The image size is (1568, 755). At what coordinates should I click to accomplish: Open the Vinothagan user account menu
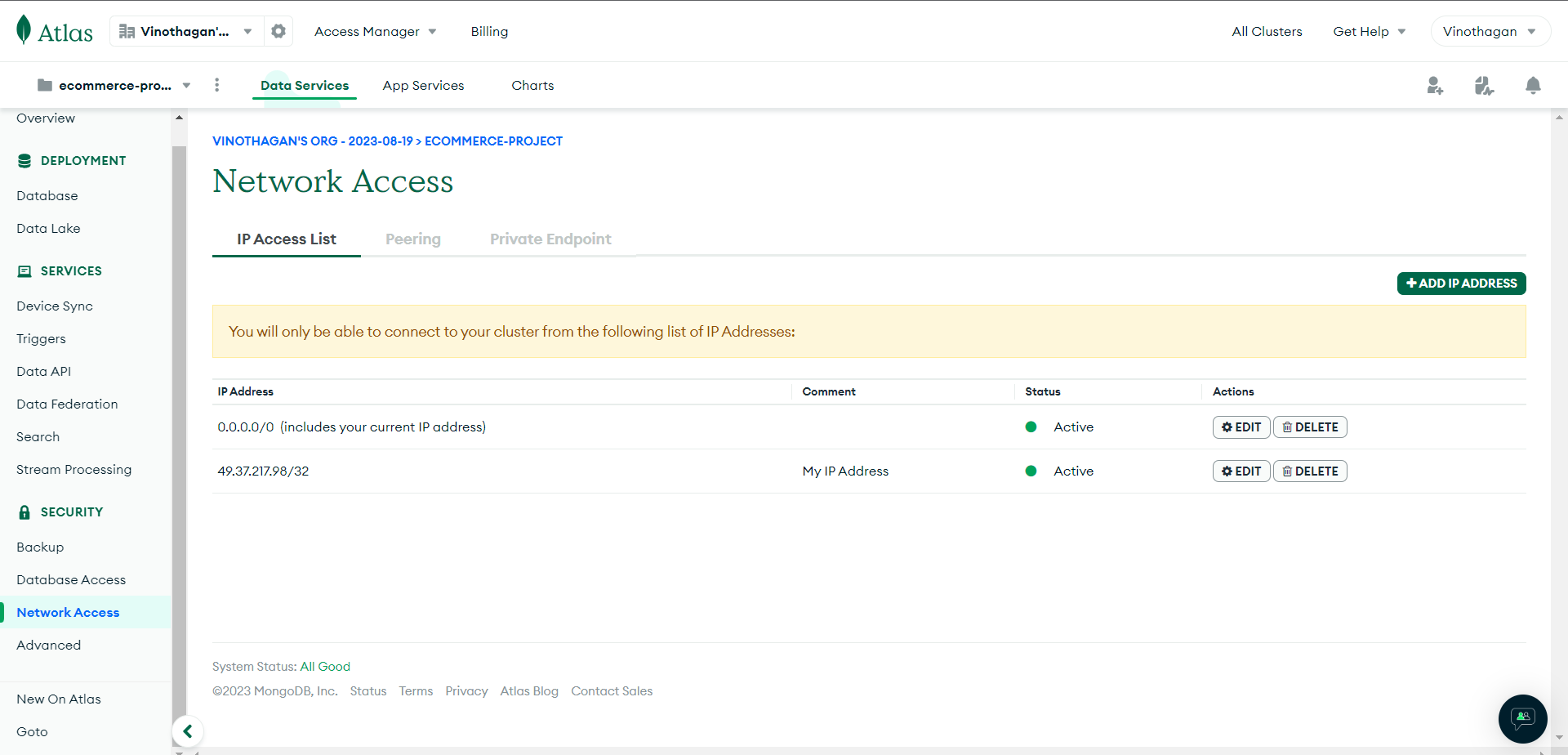click(x=1490, y=31)
